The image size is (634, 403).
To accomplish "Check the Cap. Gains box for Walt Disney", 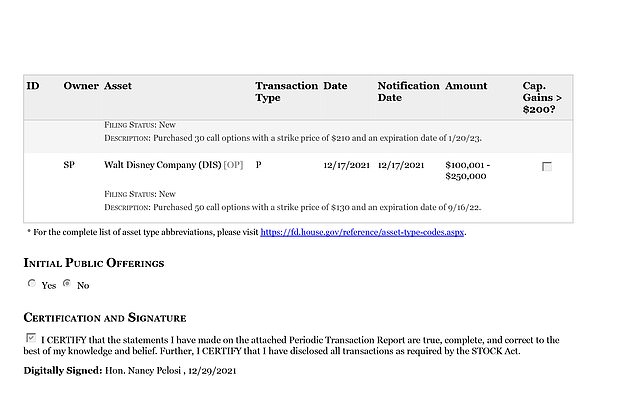I will 547,167.
